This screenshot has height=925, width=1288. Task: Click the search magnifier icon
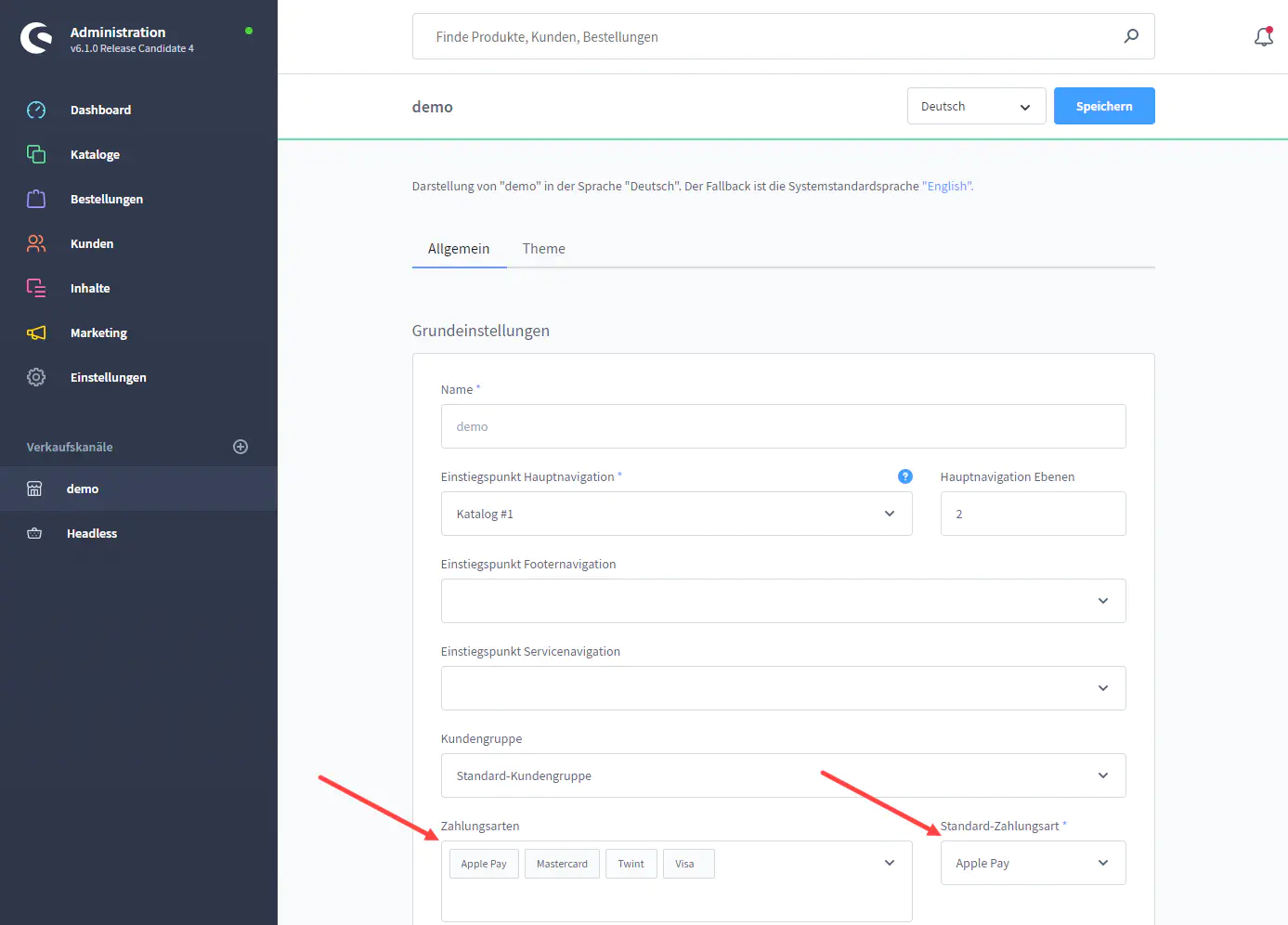click(x=1131, y=36)
